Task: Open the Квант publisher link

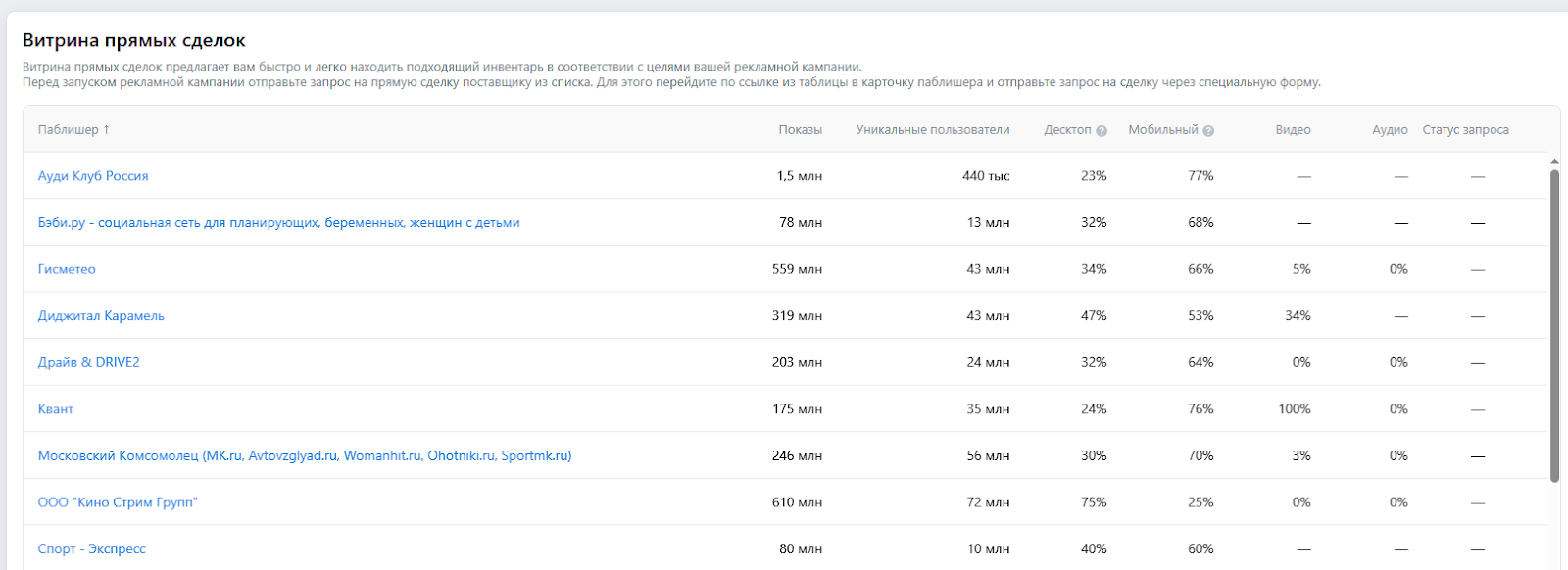Action: (x=56, y=409)
